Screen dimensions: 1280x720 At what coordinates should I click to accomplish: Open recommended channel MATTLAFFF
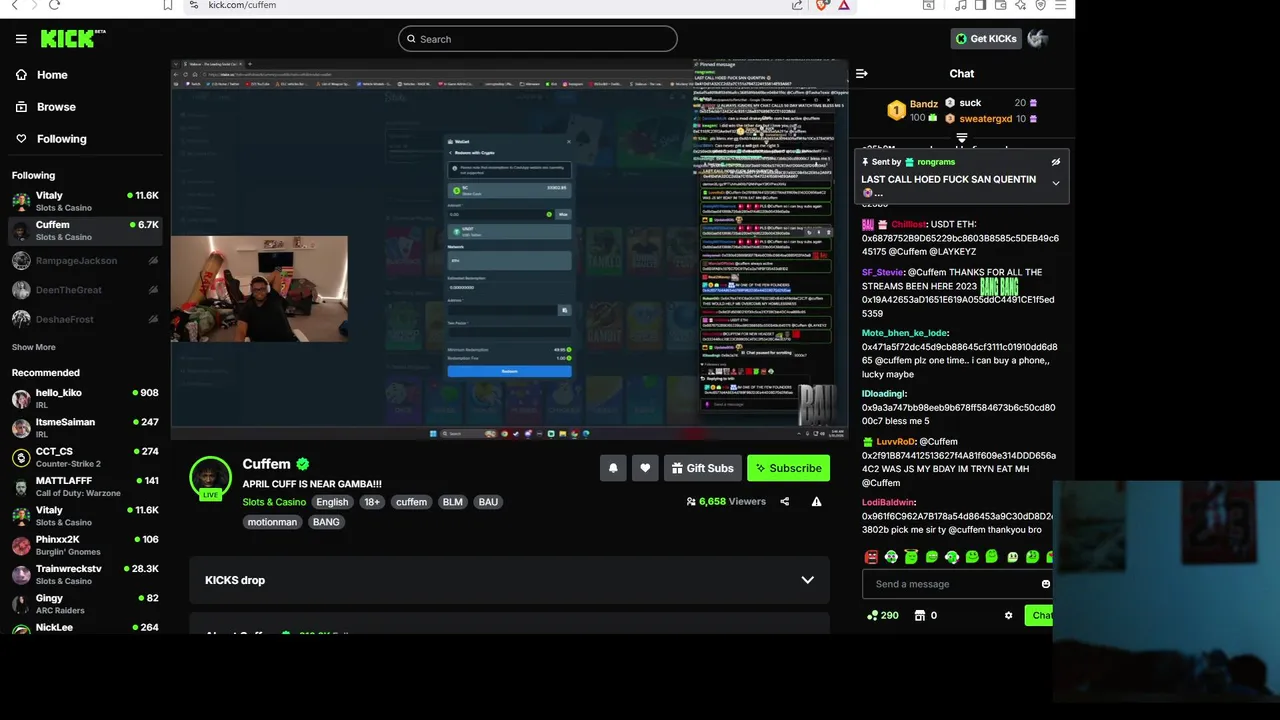point(85,486)
